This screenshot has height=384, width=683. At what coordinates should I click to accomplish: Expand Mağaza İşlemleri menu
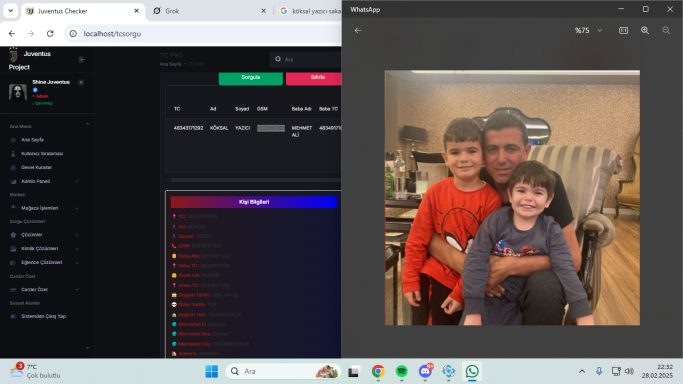click(44, 208)
